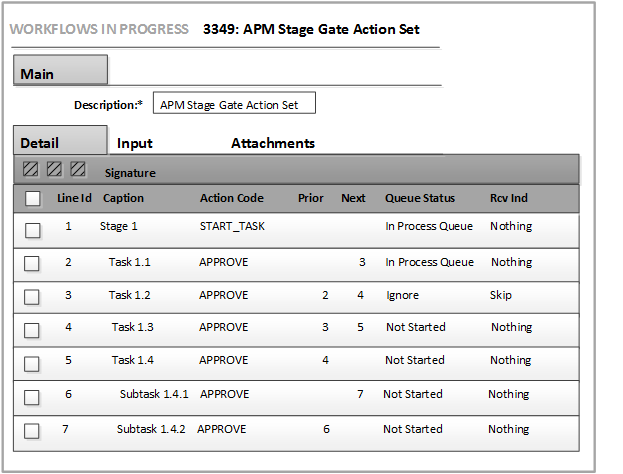
Task: Open the Attachments tab
Action: [x=273, y=143]
